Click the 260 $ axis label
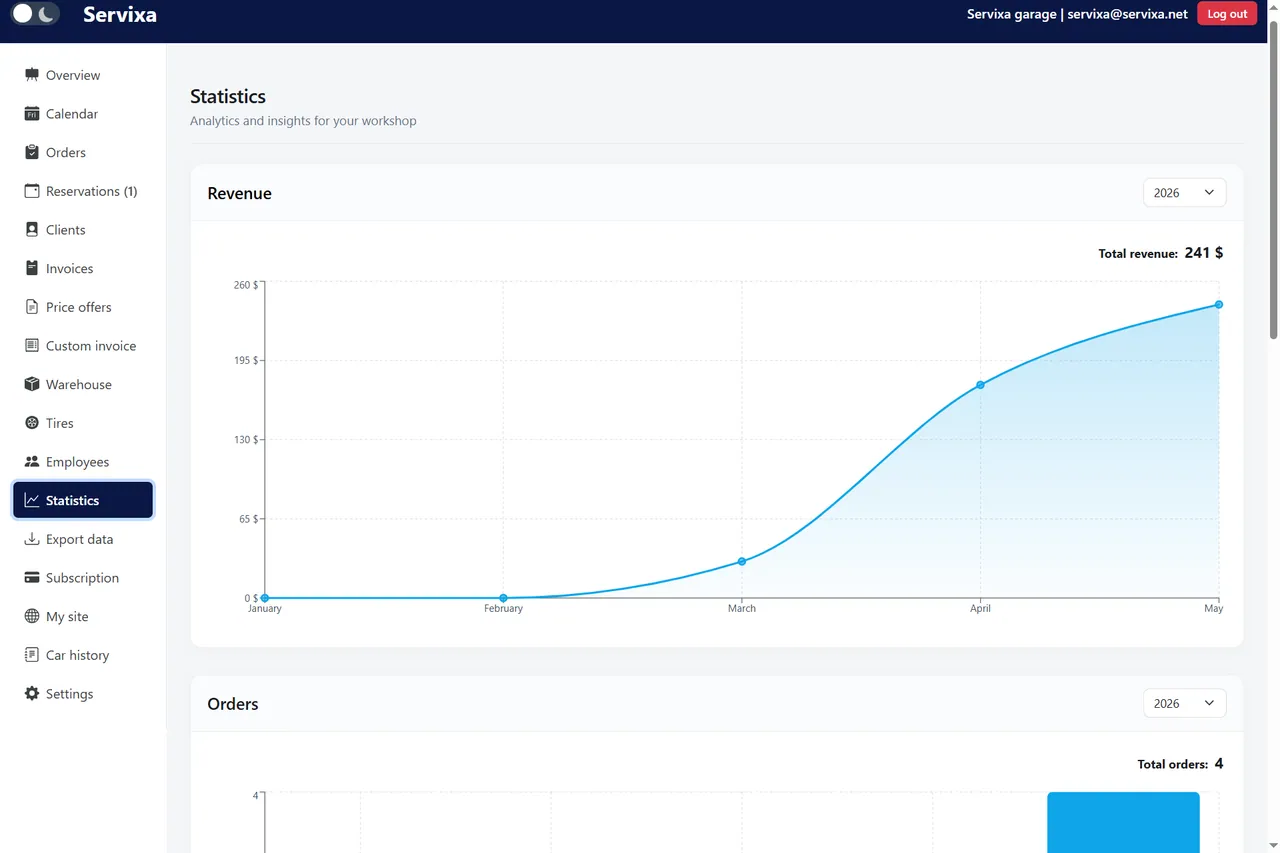This screenshot has height=853, width=1280. click(x=245, y=285)
